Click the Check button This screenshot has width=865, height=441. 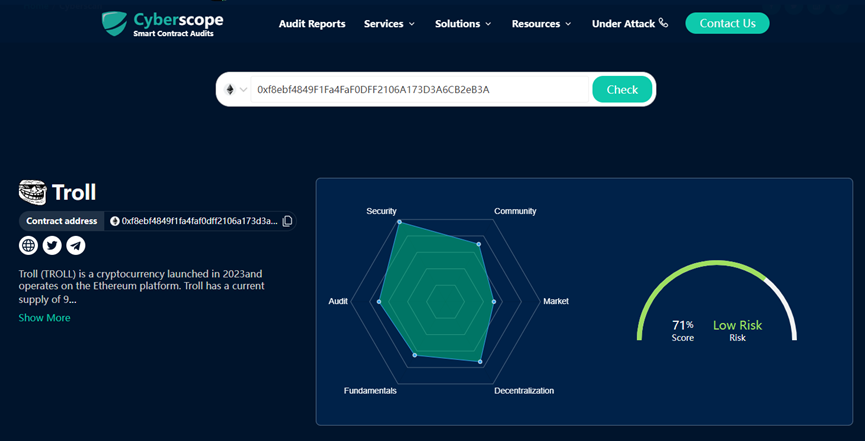coord(622,89)
